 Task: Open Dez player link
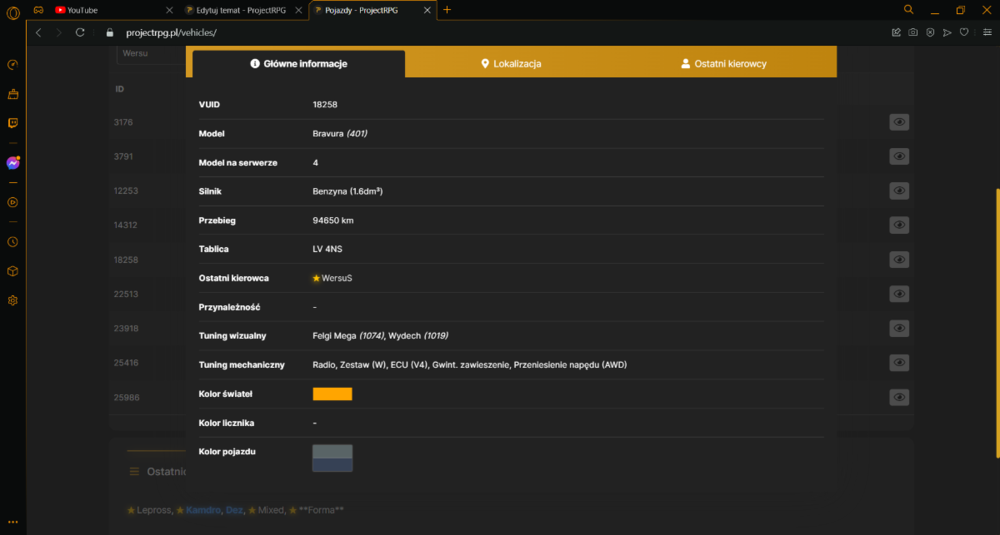coord(234,510)
